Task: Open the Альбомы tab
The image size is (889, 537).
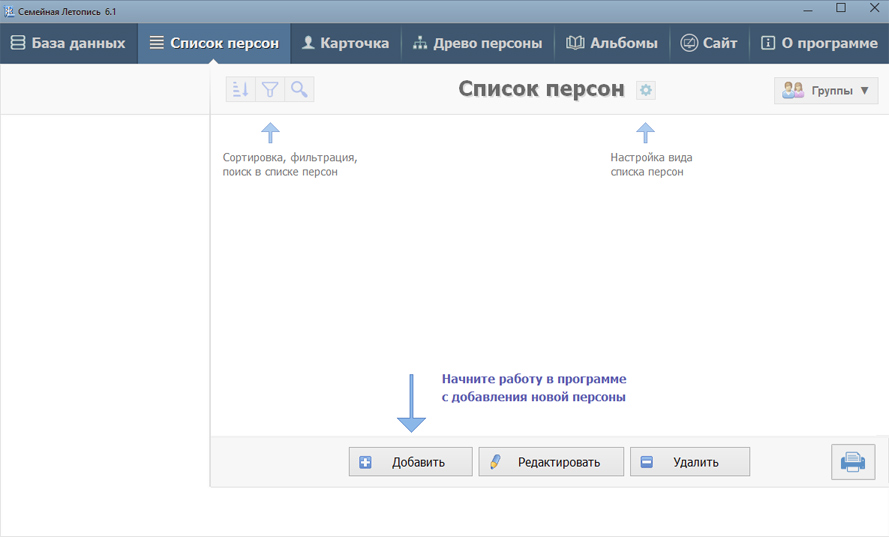Action: 612,43
